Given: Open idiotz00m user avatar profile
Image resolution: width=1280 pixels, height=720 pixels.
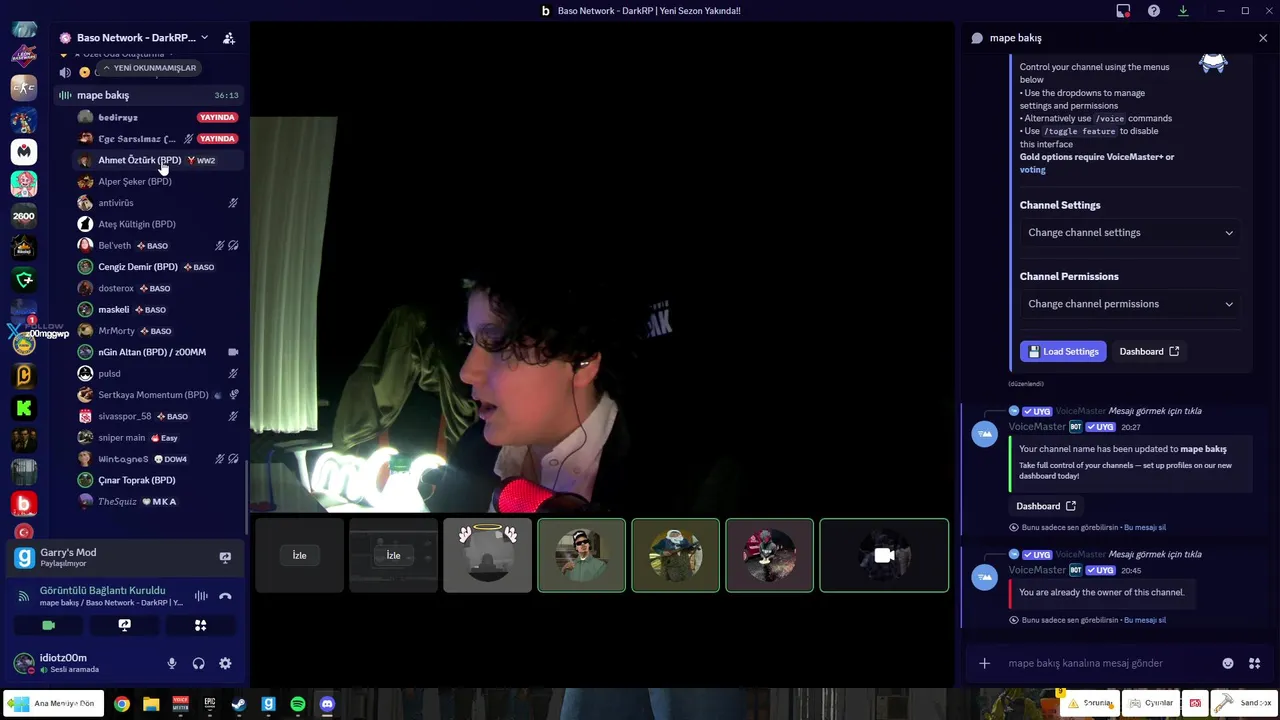Looking at the screenshot, I should point(24,663).
